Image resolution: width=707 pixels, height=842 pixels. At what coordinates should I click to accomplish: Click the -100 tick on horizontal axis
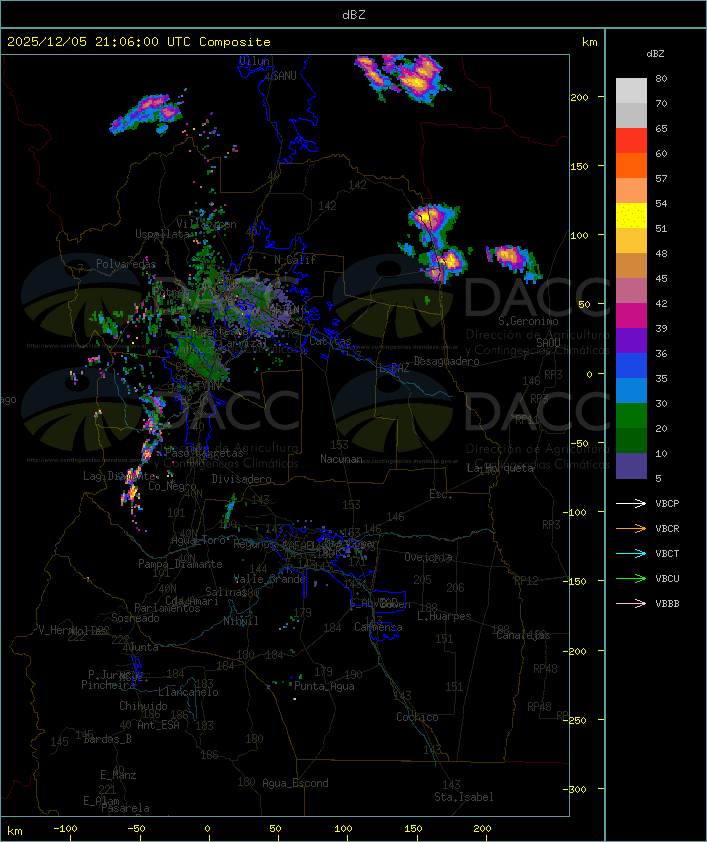click(x=65, y=829)
